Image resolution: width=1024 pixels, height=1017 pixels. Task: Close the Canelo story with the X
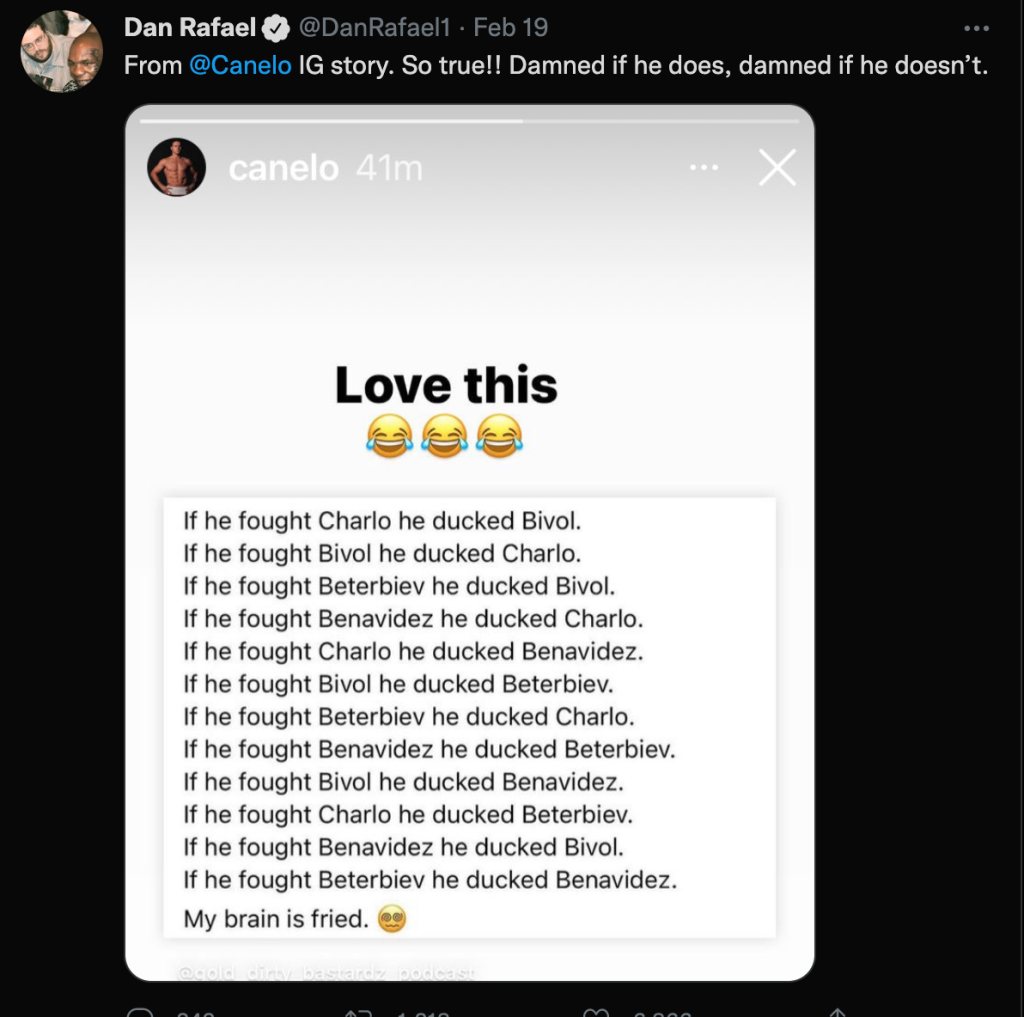pyautogui.click(x=777, y=167)
